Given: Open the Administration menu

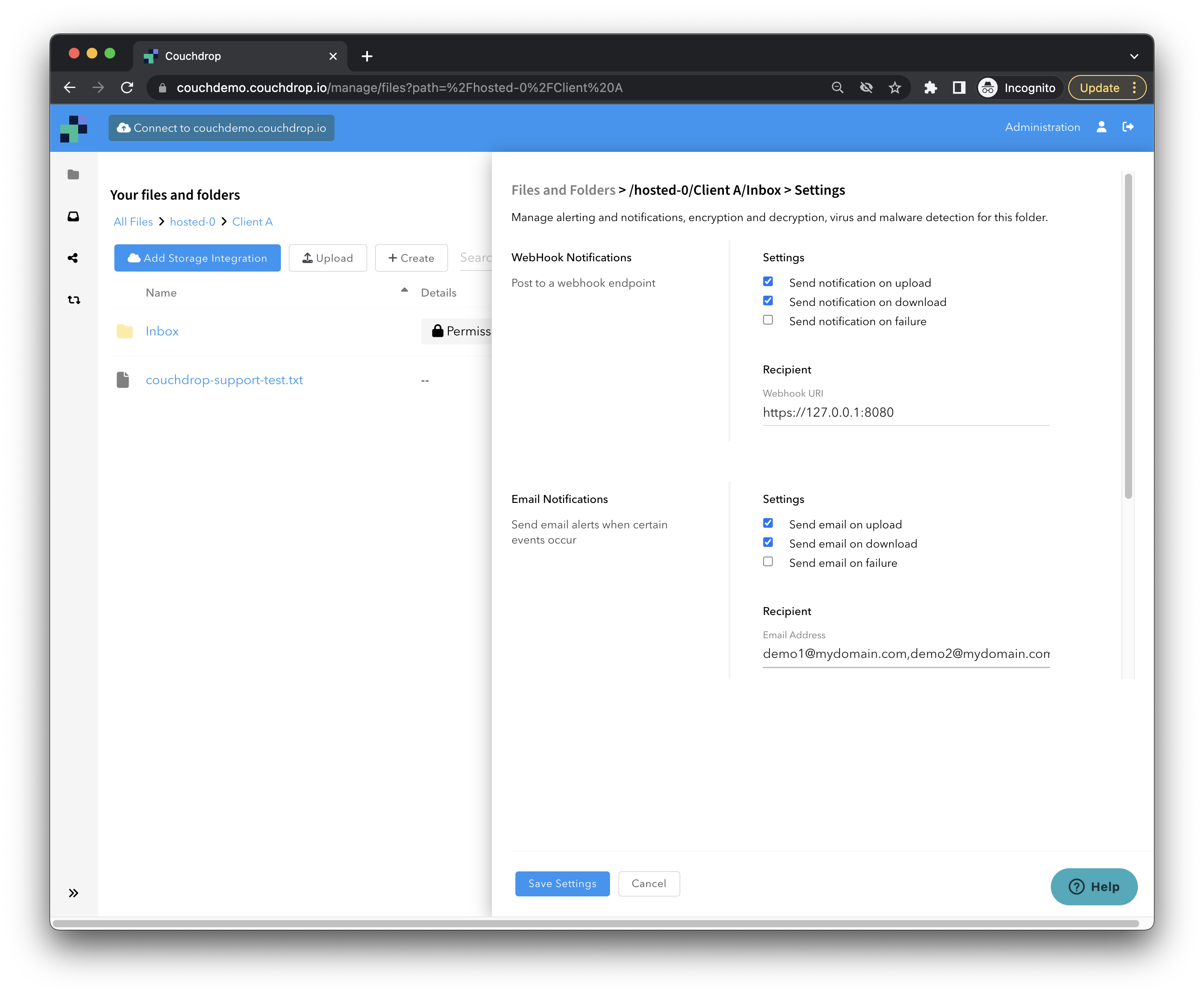Looking at the screenshot, I should [1042, 127].
